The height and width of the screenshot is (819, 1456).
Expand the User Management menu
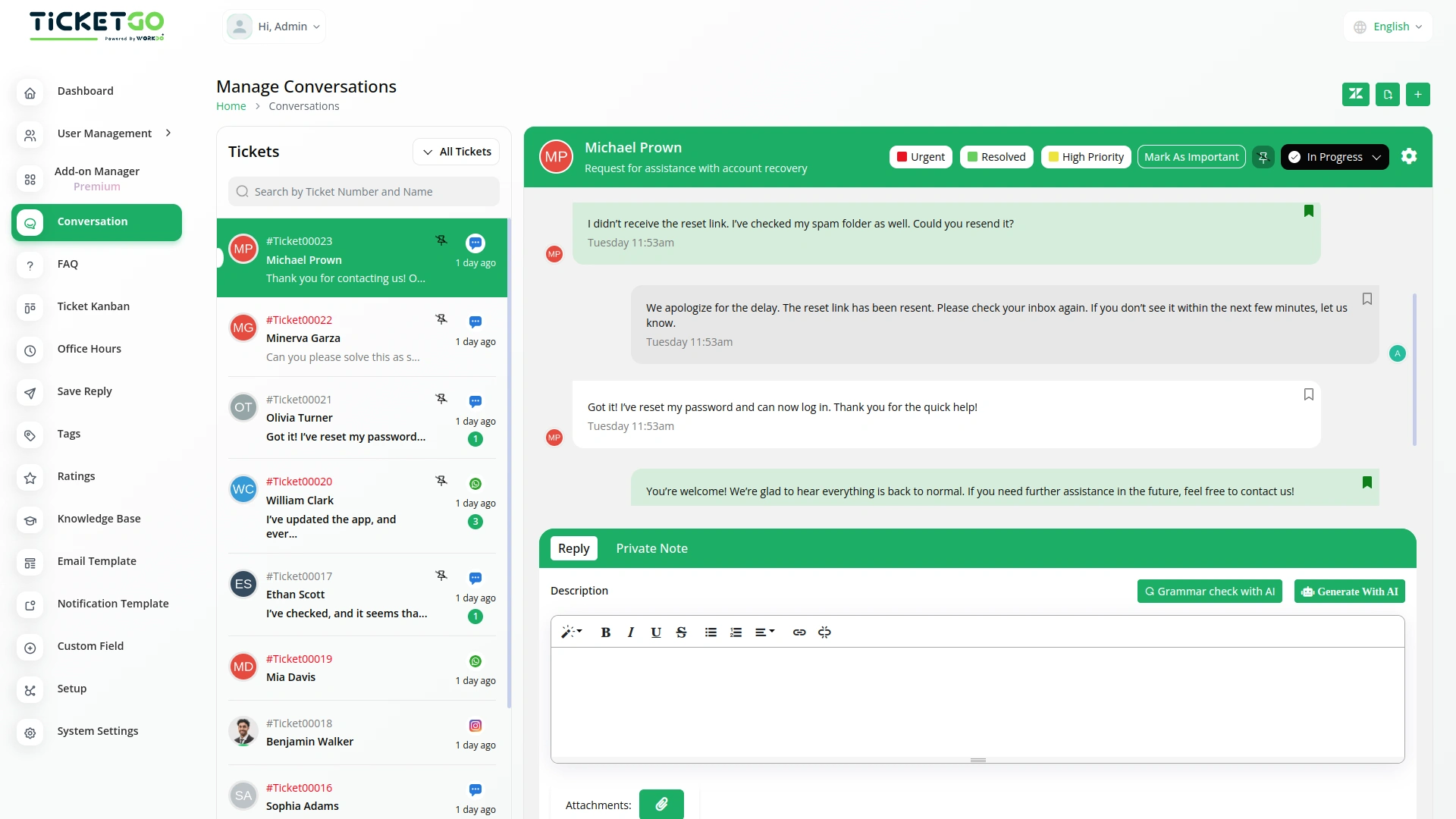(105, 133)
